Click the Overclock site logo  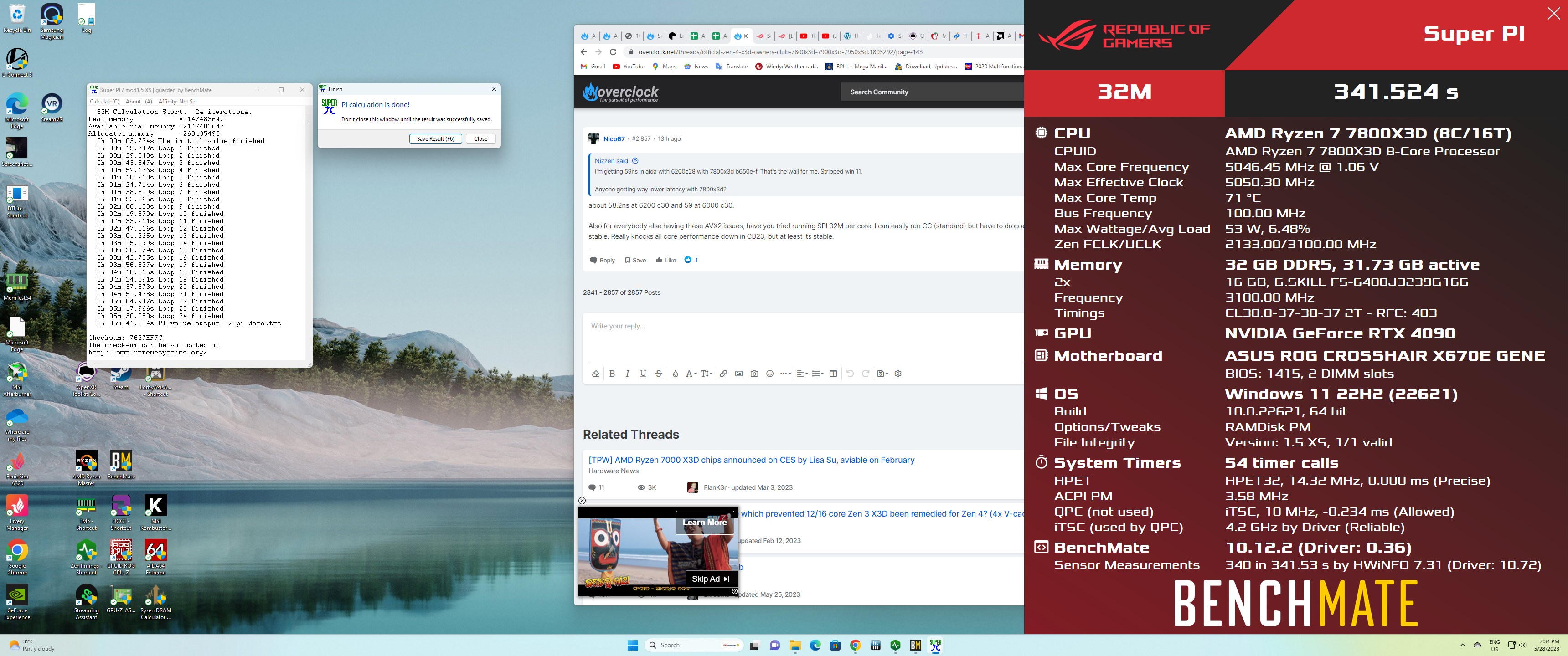[620, 92]
